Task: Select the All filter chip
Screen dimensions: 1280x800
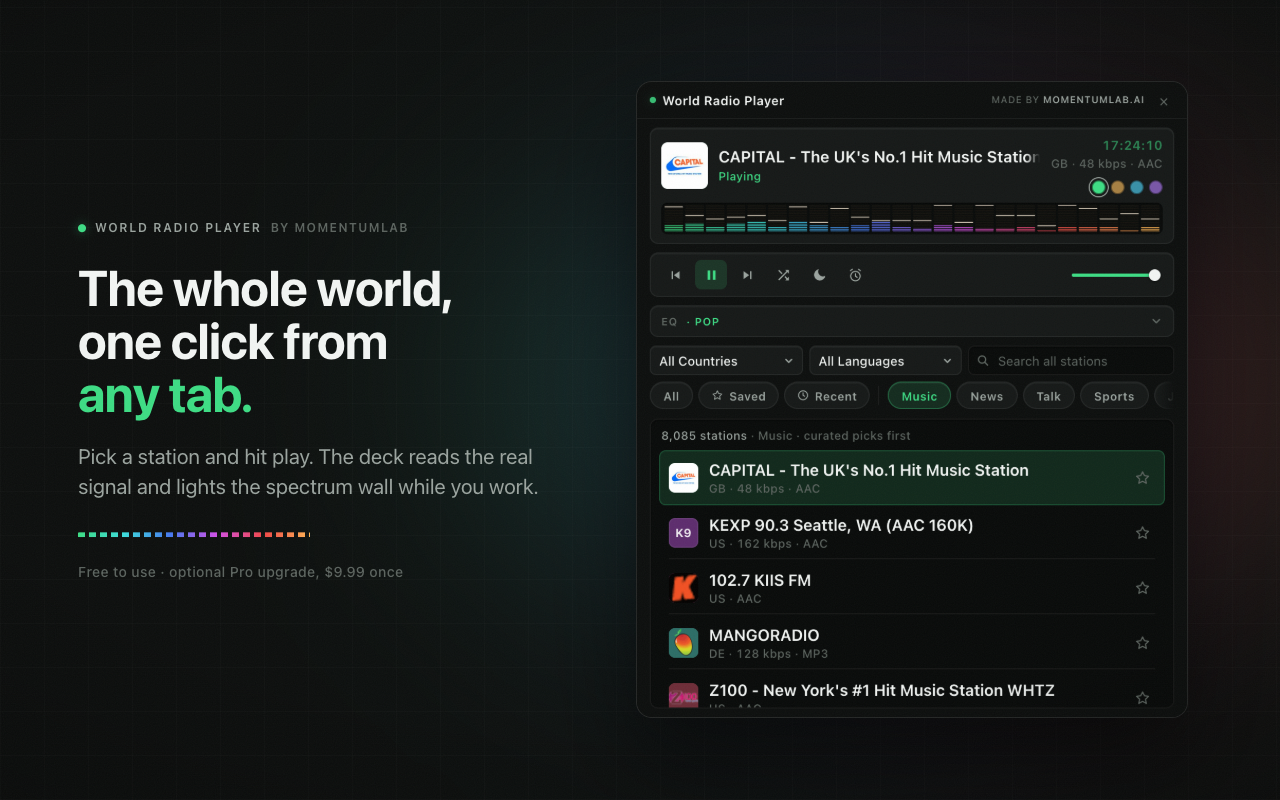Action: tap(671, 396)
